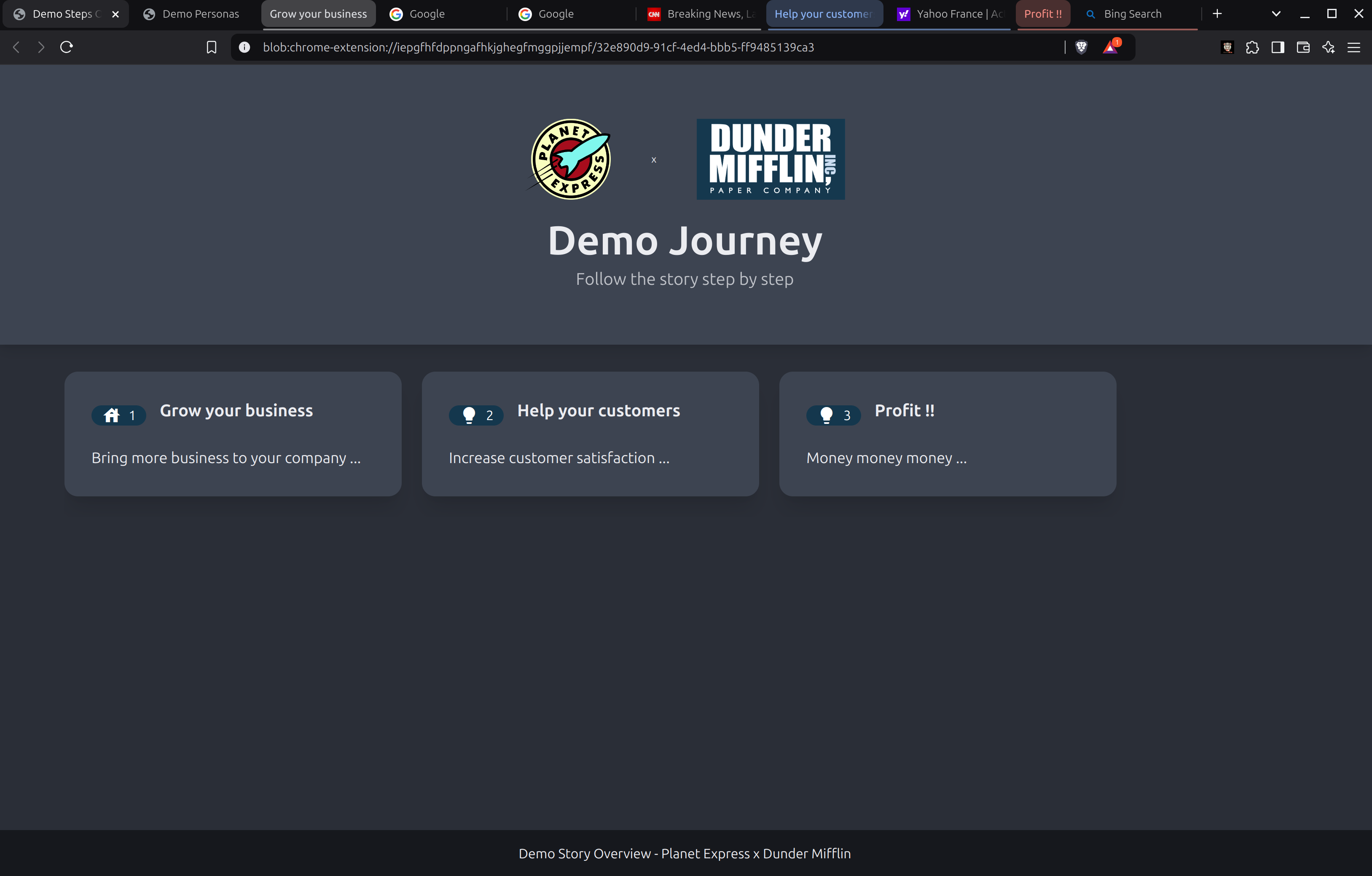1372x876 pixels.
Task: Expand the tab search dropdown arrow
Action: pos(1276,13)
